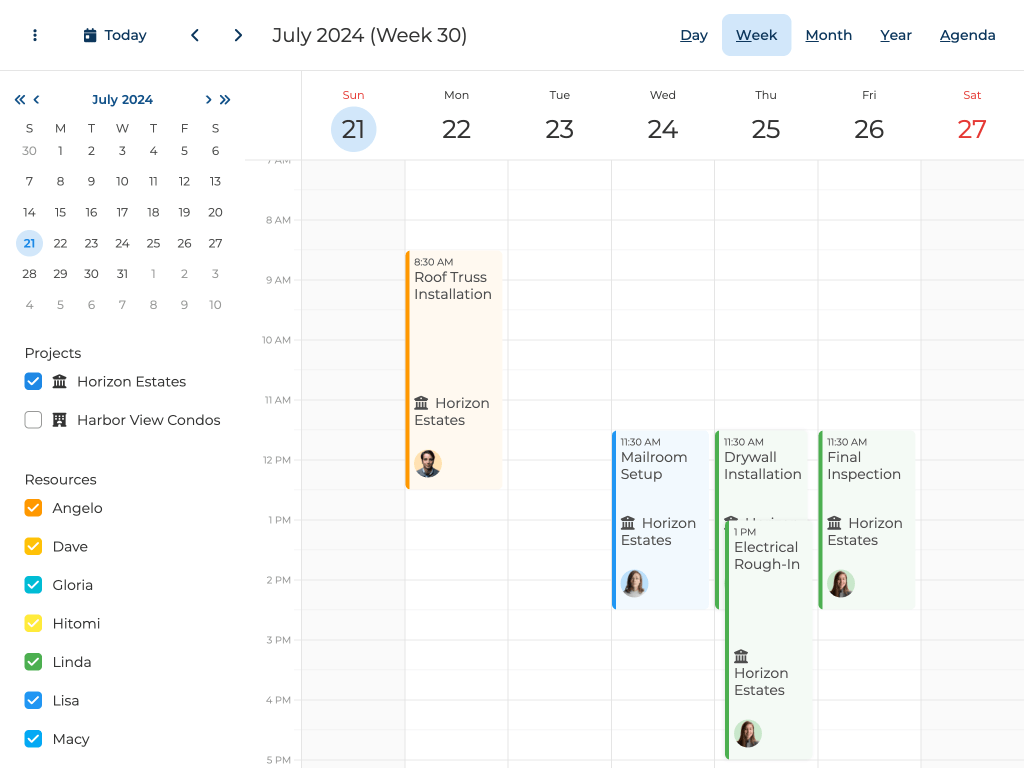The height and width of the screenshot is (768, 1024).
Task: Open the Mailroom Setup event
Action: coord(660,480)
